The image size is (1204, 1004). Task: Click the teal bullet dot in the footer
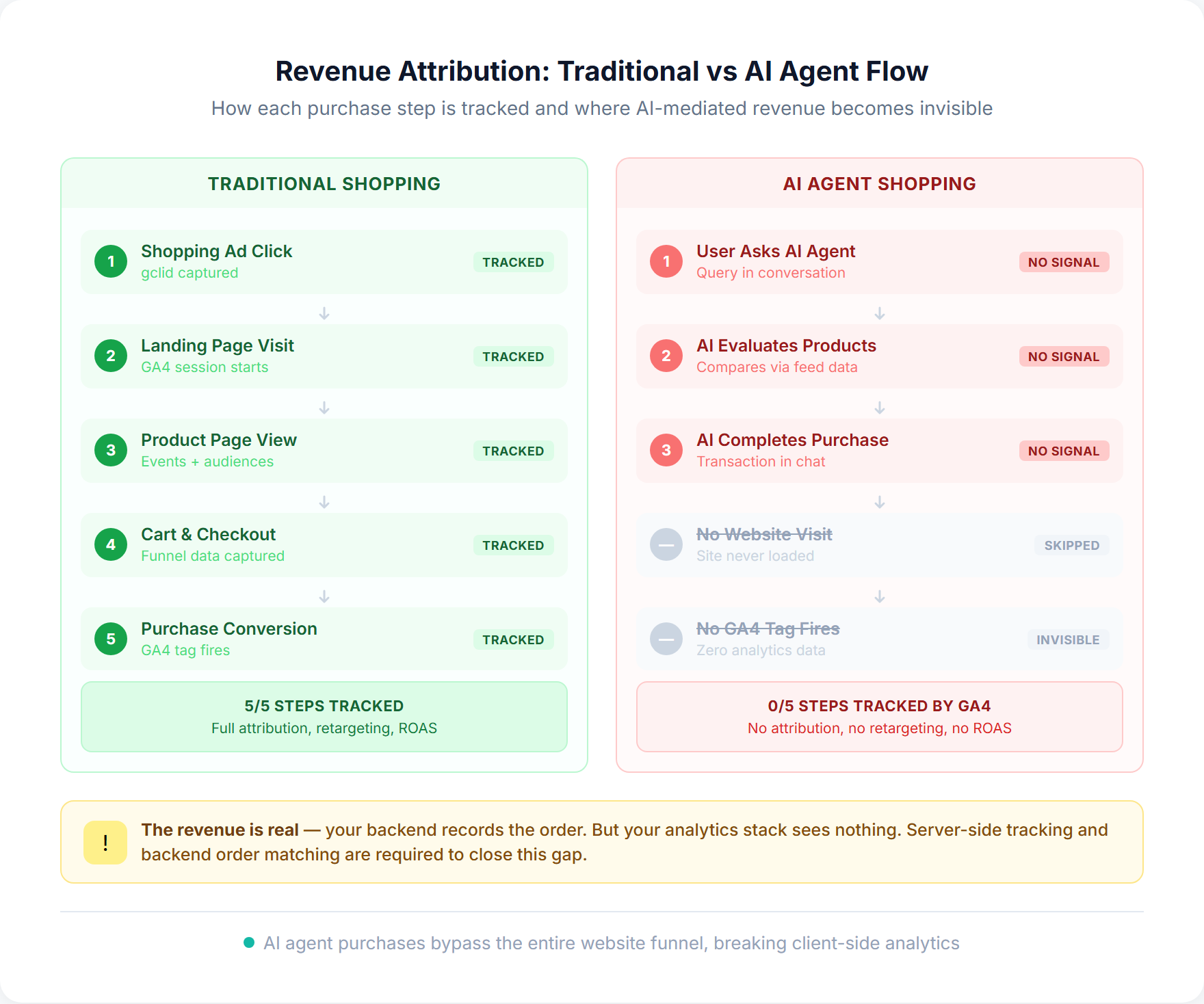coord(249,942)
